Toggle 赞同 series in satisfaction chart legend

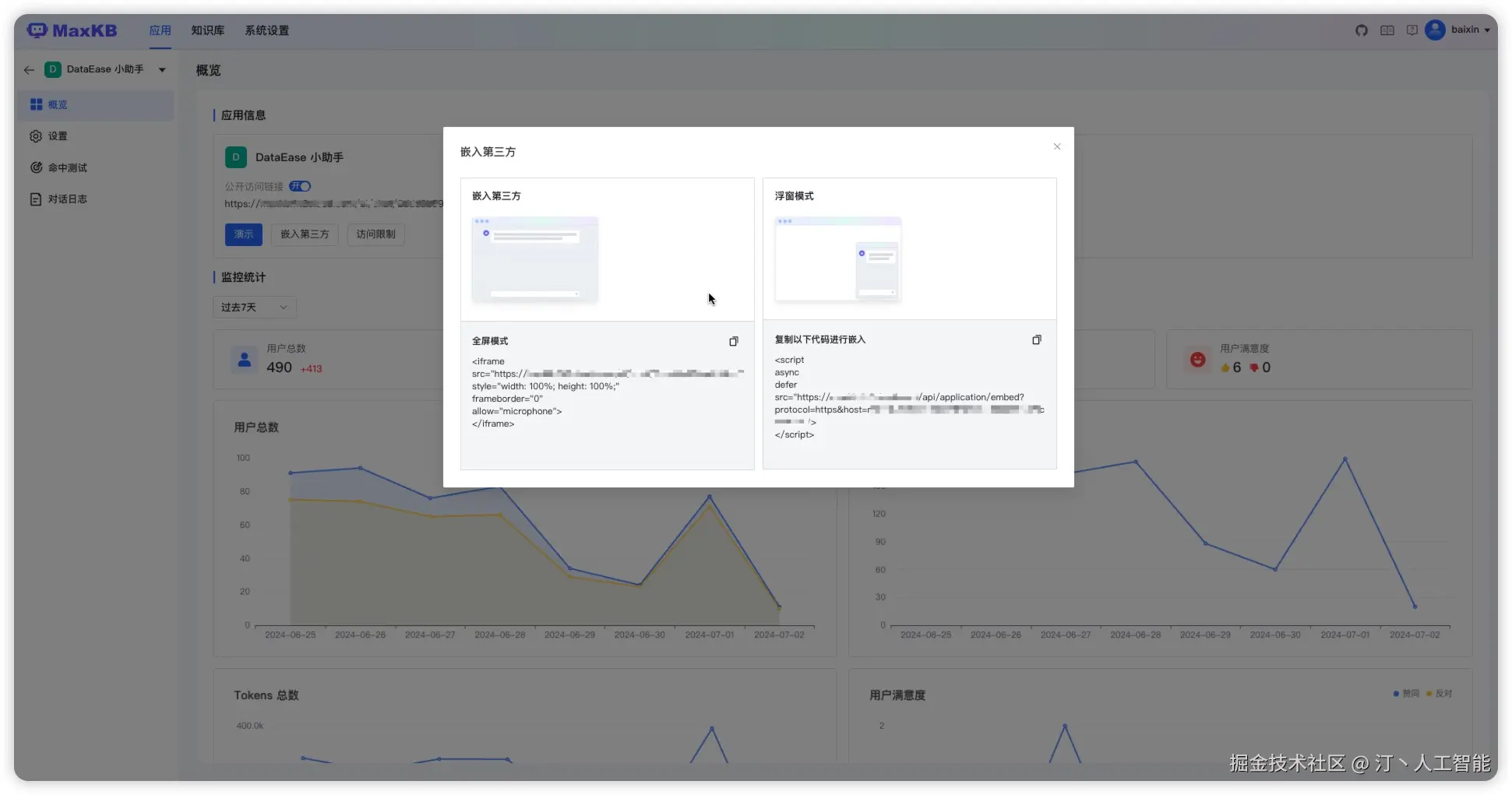1406,694
